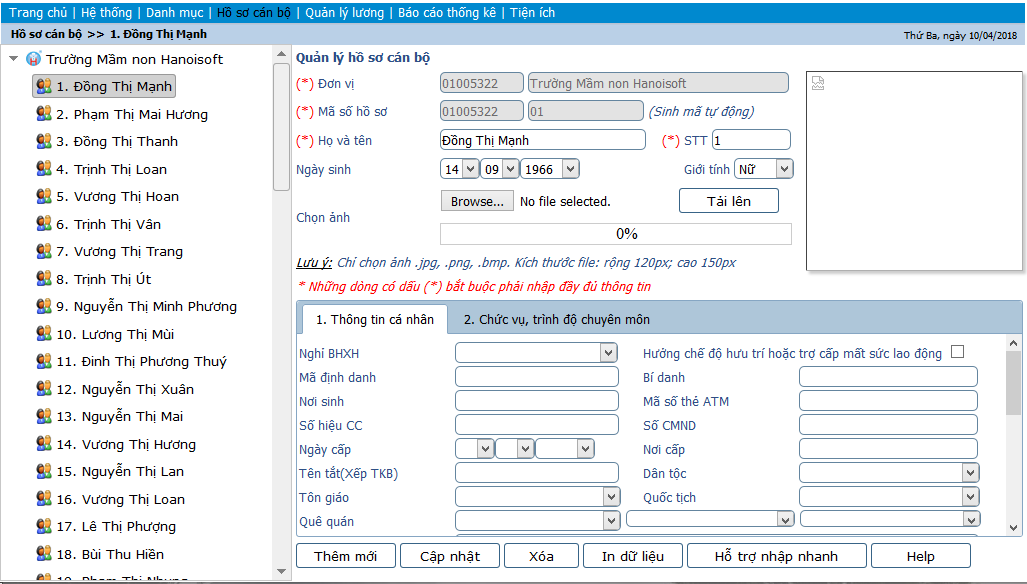Open the Hệ thống menu
This screenshot has height=584, width=1027.
click(x=106, y=12)
